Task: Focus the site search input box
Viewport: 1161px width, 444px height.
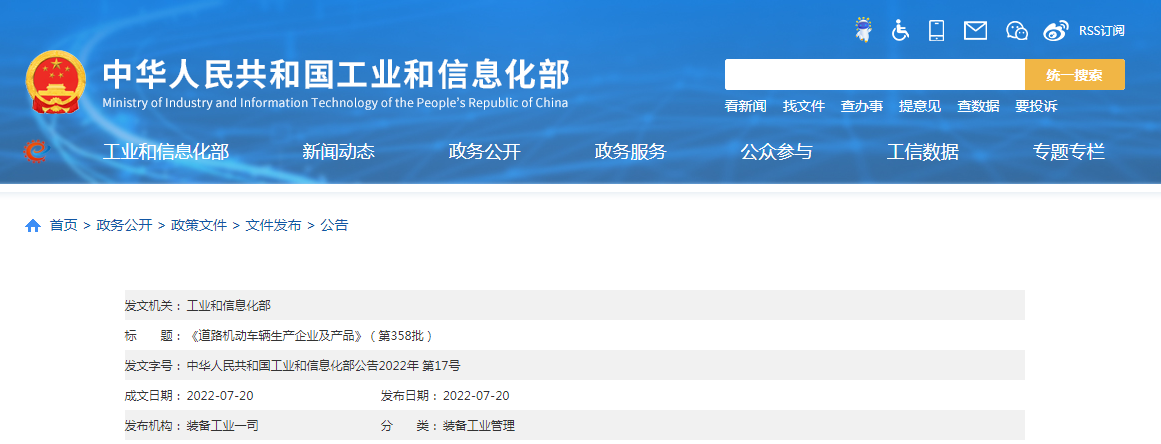Action: pyautogui.click(x=874, y=75)
